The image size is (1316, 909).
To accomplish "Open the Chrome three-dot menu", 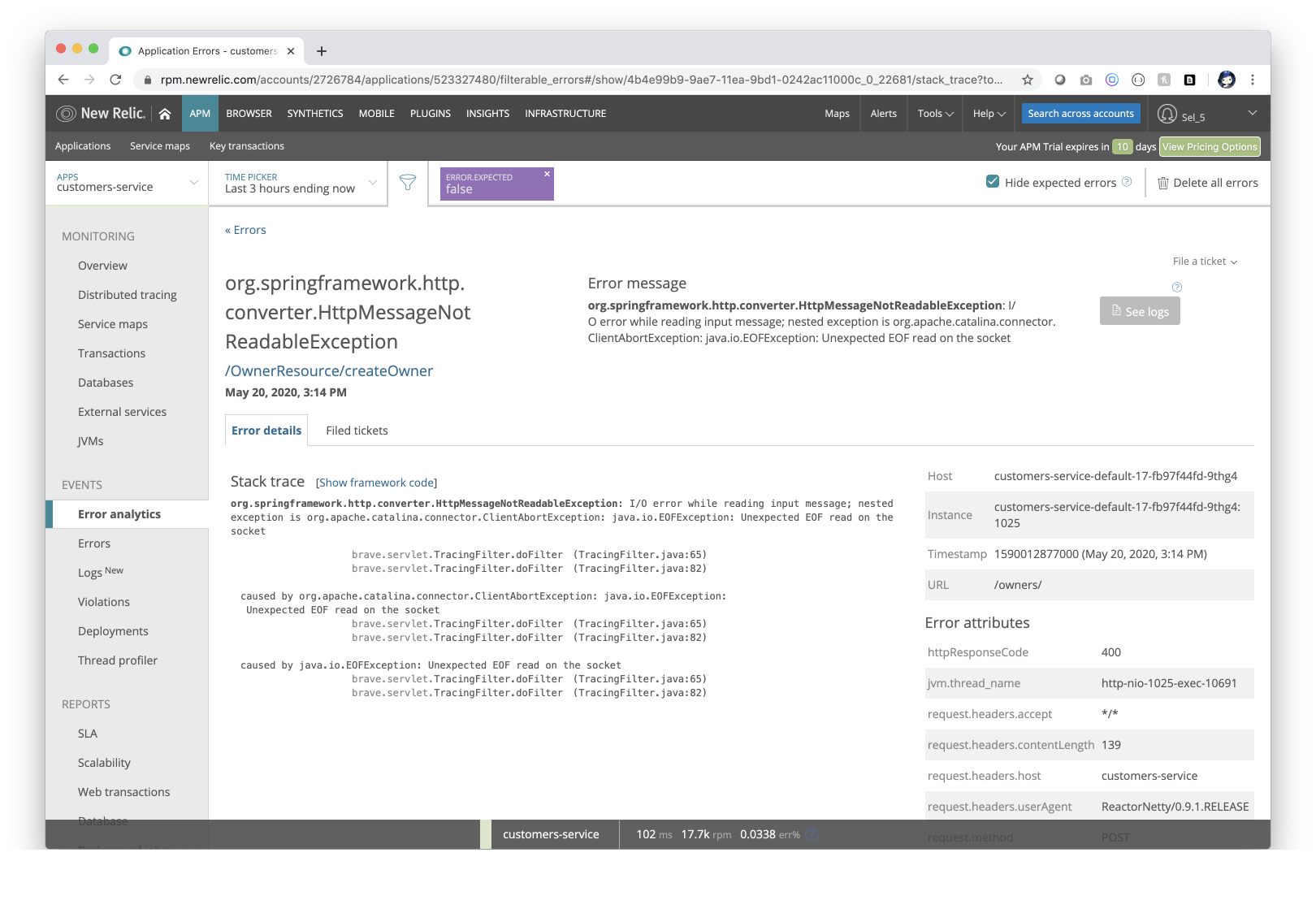I will coord(1253,80).
